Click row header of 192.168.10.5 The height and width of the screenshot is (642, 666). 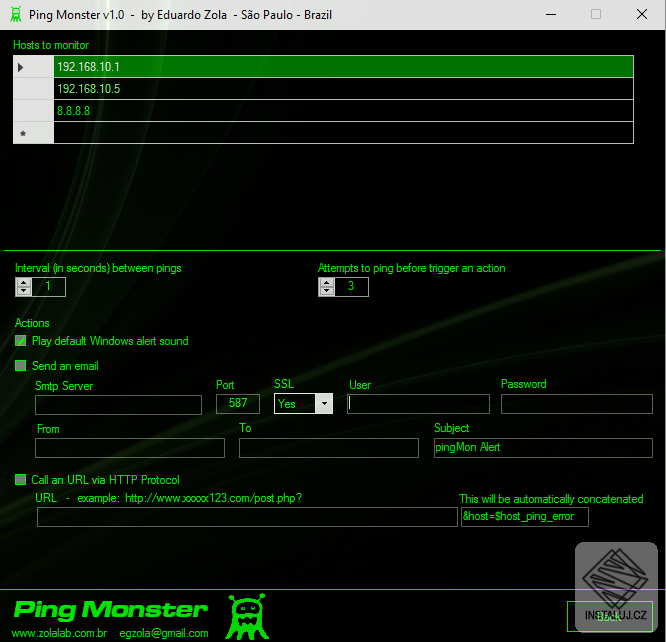33,89
